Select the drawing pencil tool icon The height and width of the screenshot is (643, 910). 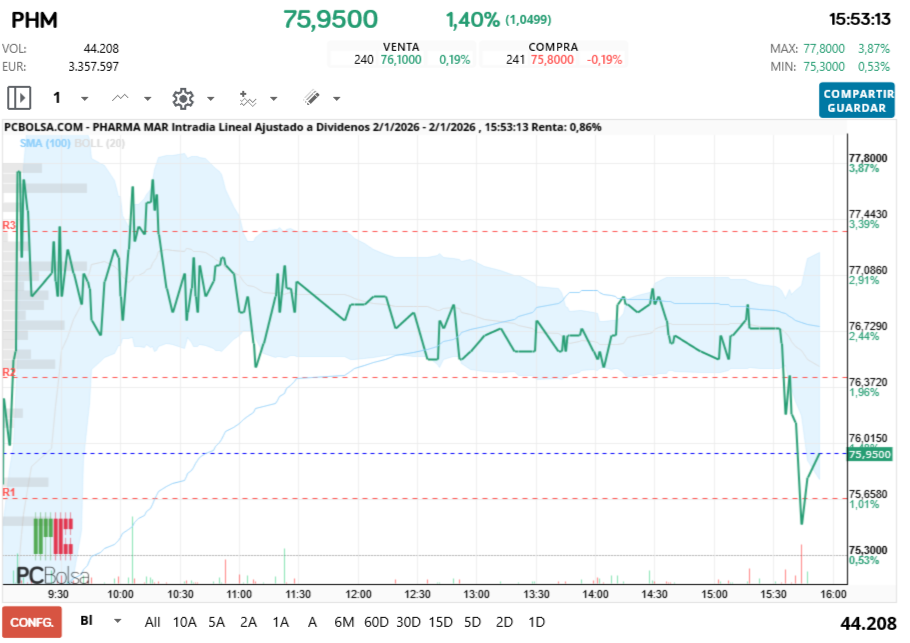pos(311,98)
